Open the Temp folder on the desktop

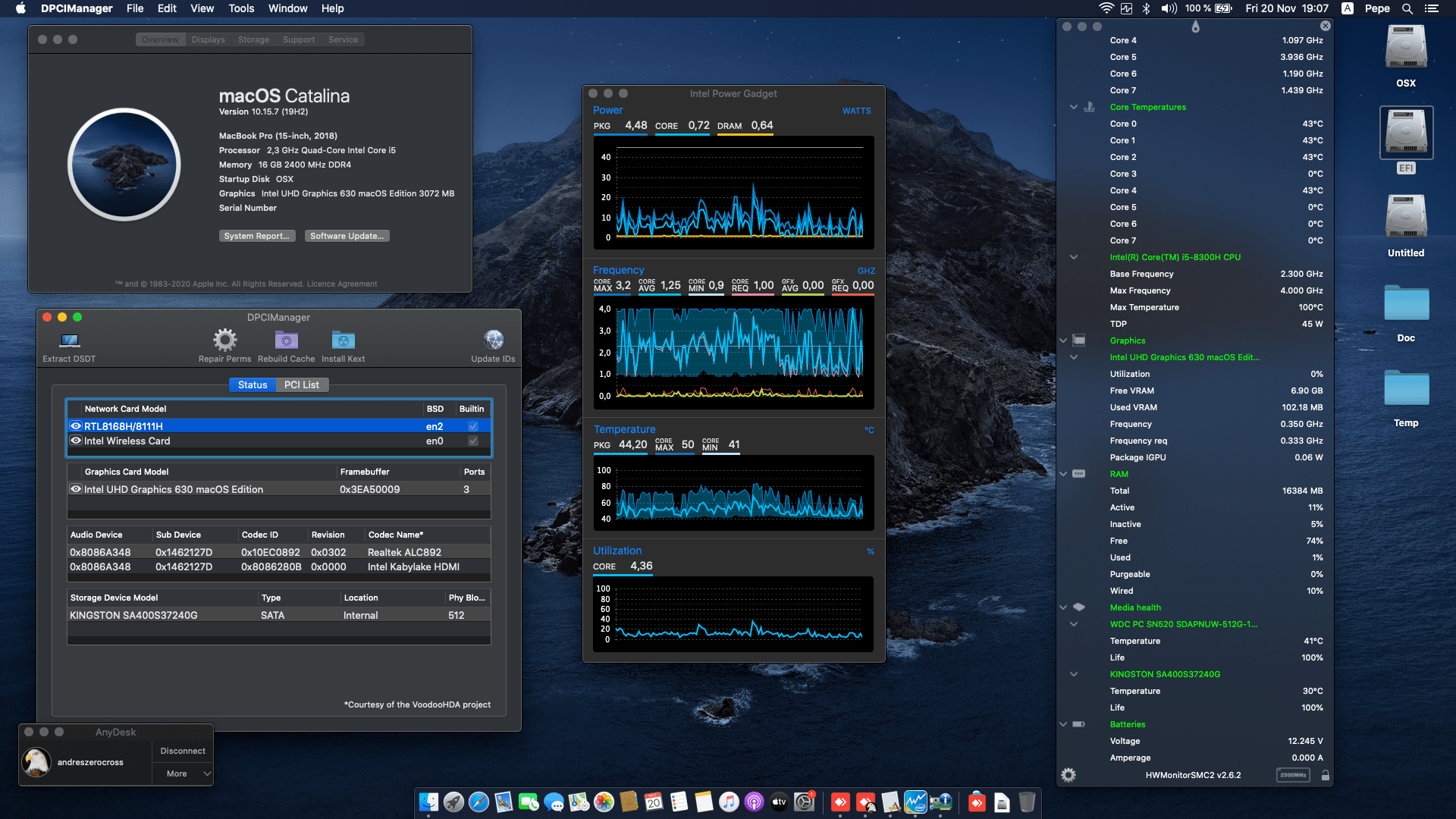1406,388
